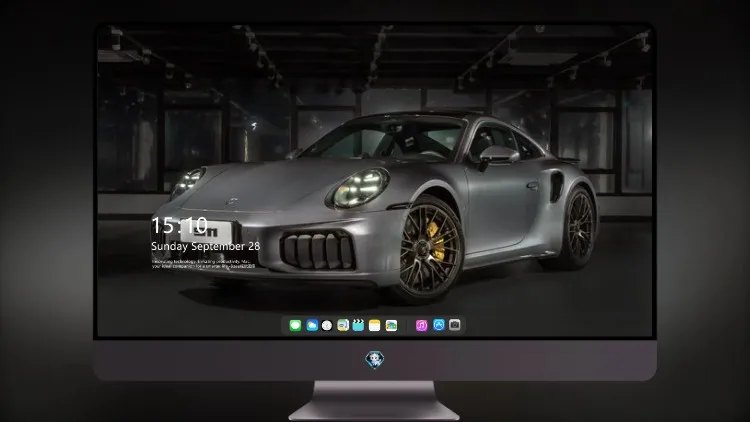Open the Clock app in the dock
750x422 pixels.
pos(327,325)
